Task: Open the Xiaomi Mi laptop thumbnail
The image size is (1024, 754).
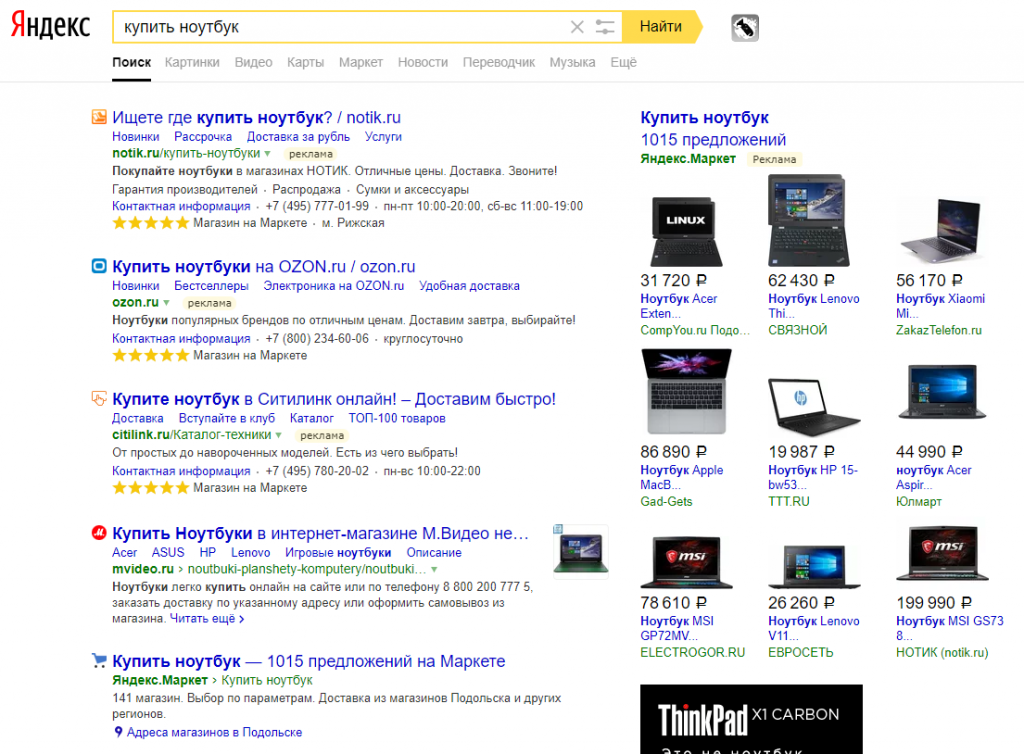Action: point(940,230)
